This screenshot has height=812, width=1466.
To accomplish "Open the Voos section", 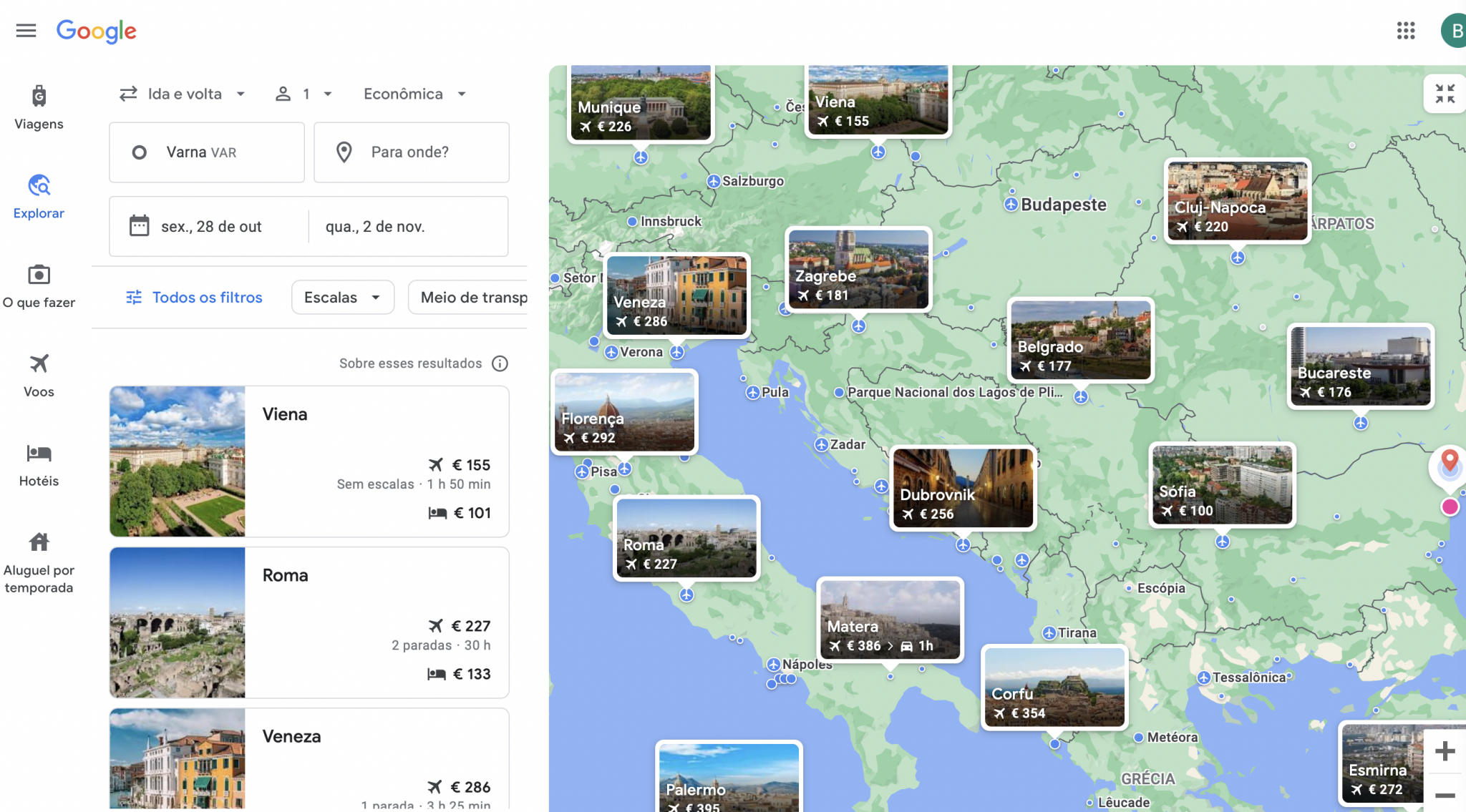I will [39, 375].
